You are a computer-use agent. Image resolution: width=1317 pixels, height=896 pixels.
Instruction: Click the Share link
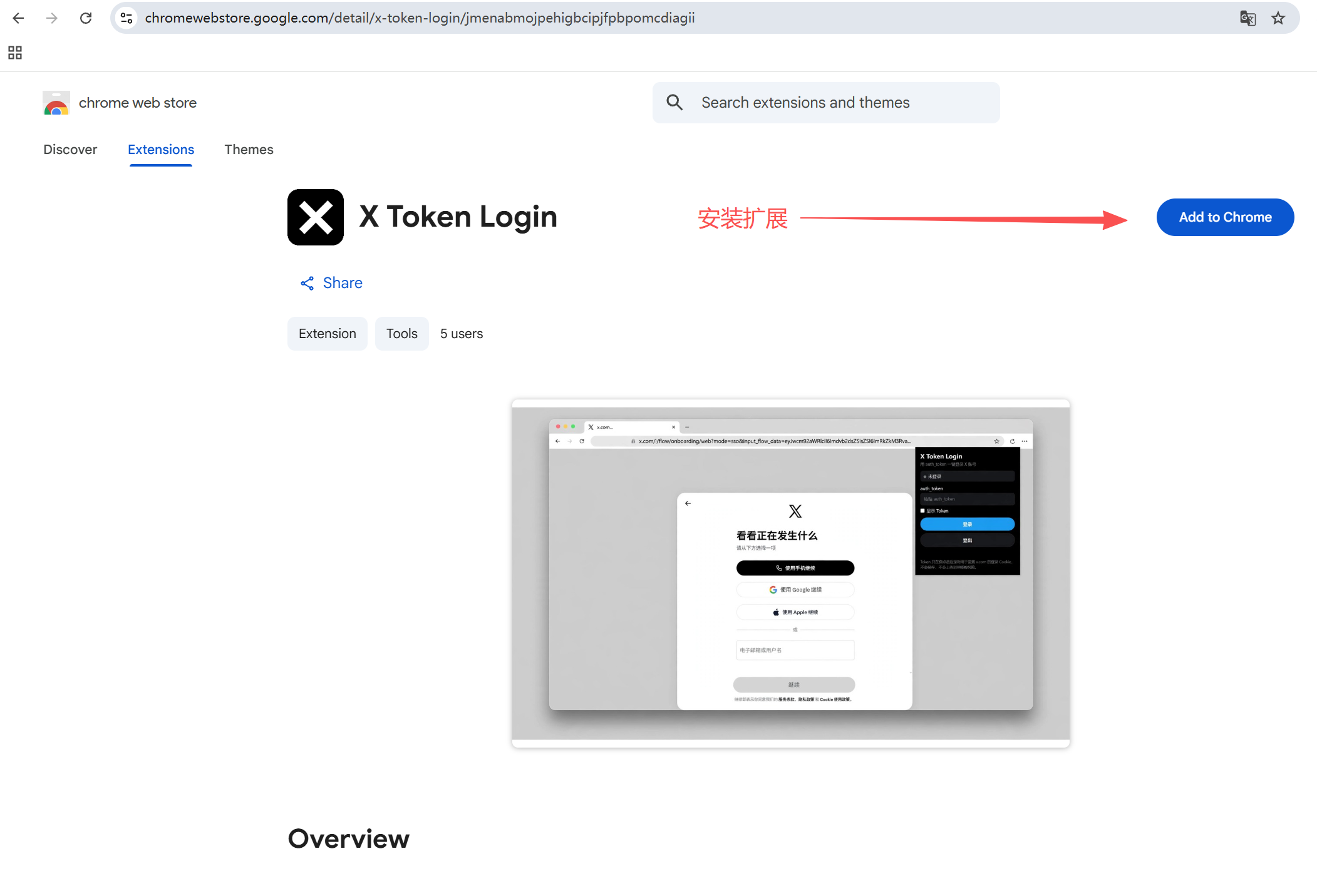point(343,283)
